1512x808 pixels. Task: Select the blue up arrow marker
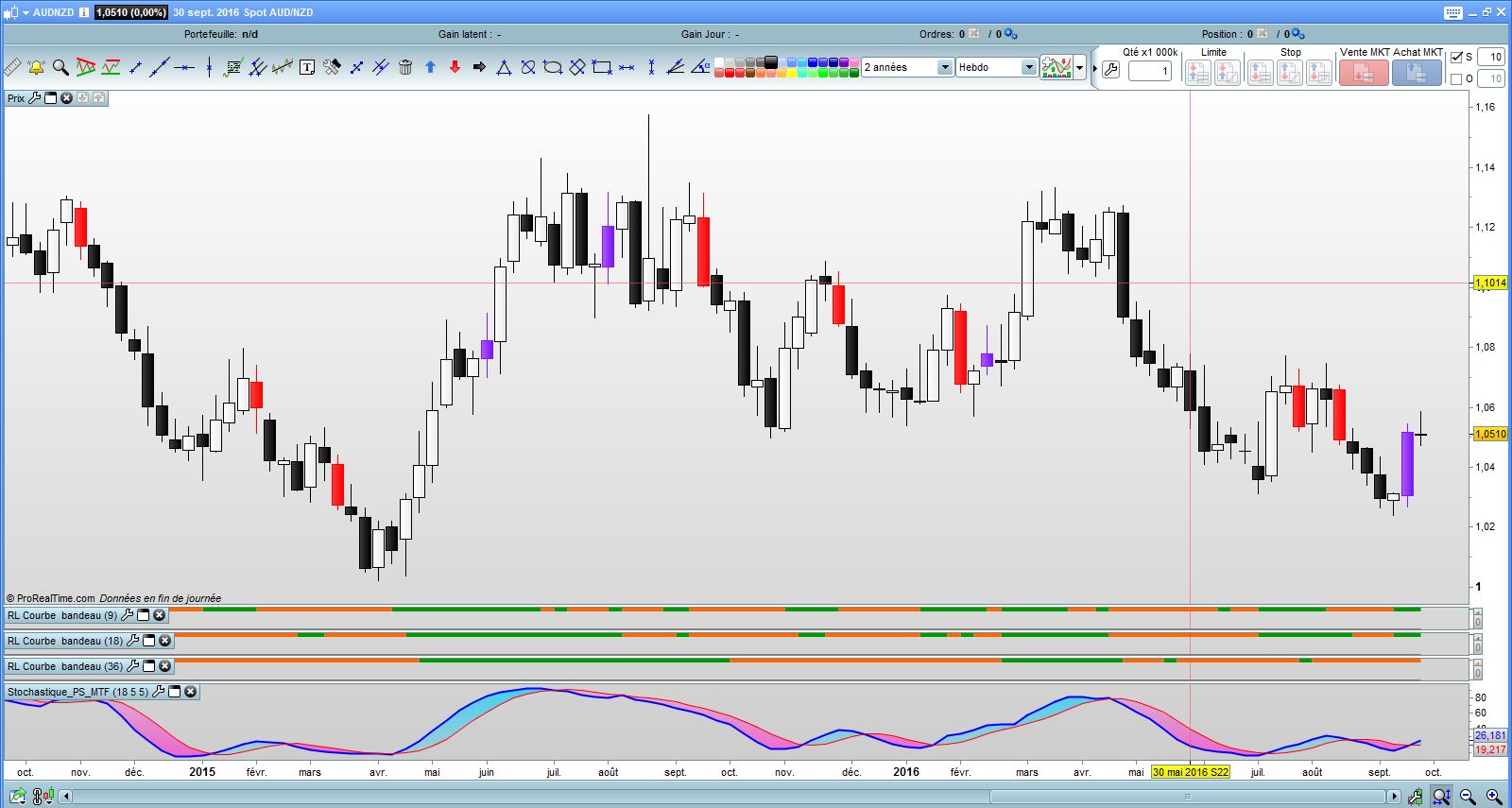[x=430, y=67]
